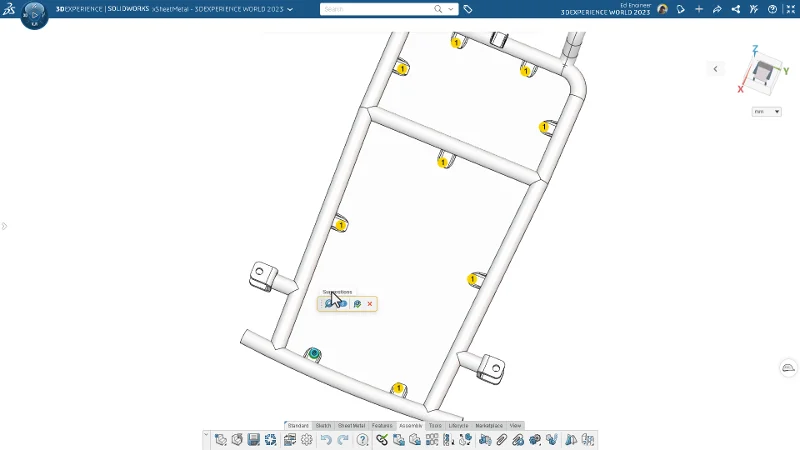The image size is (800, 450).
Task: Switch to the Sketch tab
Action: pyautogui.click(x=323, y=426)
